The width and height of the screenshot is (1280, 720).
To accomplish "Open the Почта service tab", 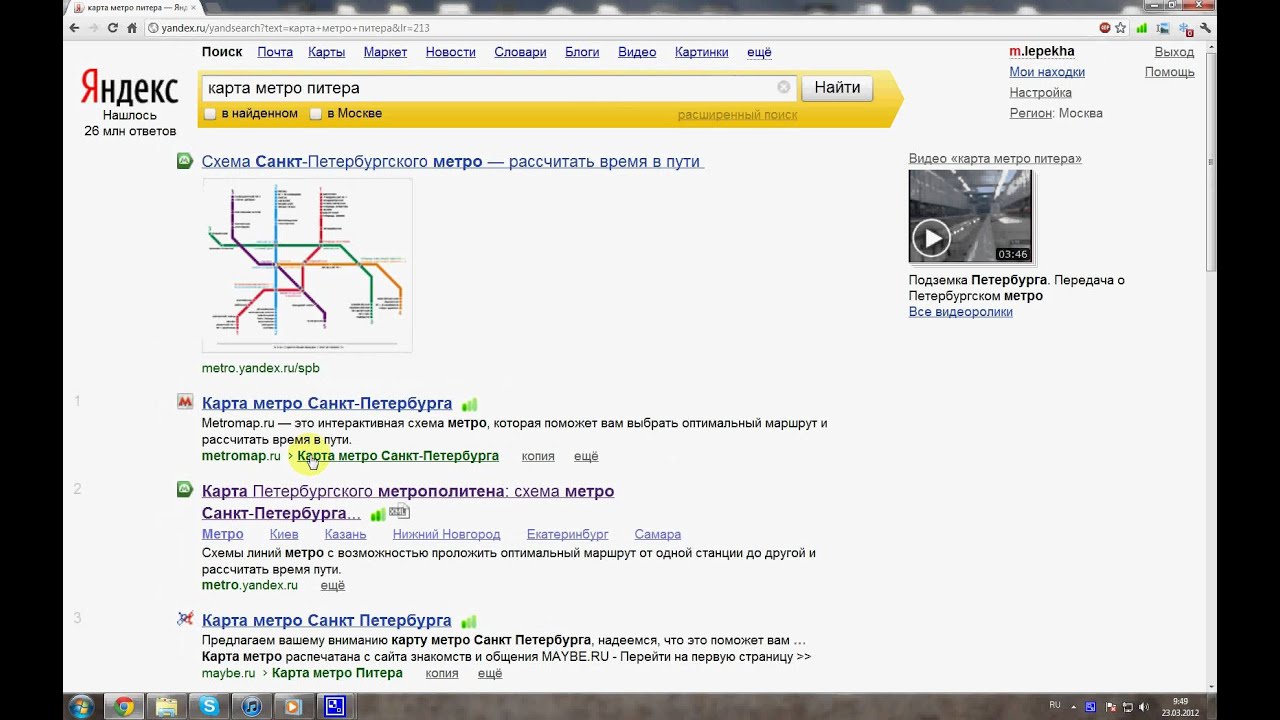I will (275, 52).
